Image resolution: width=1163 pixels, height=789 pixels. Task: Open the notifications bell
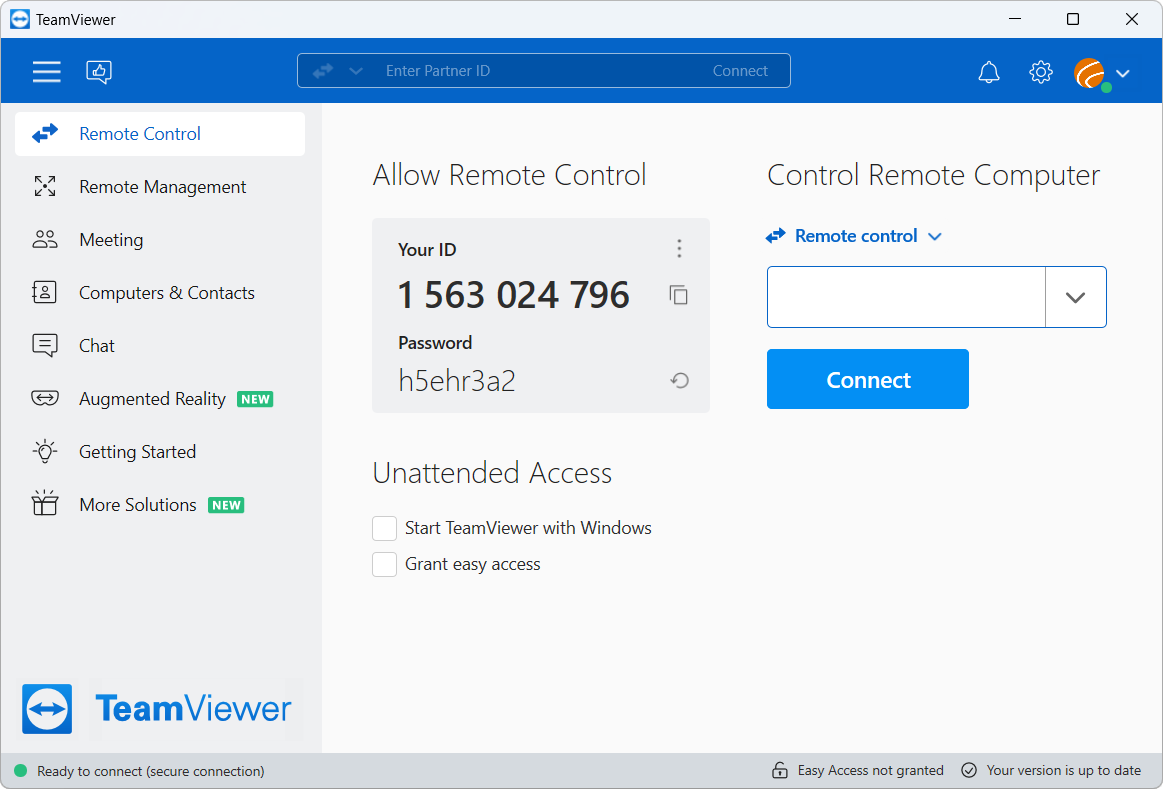click(988, 72)
